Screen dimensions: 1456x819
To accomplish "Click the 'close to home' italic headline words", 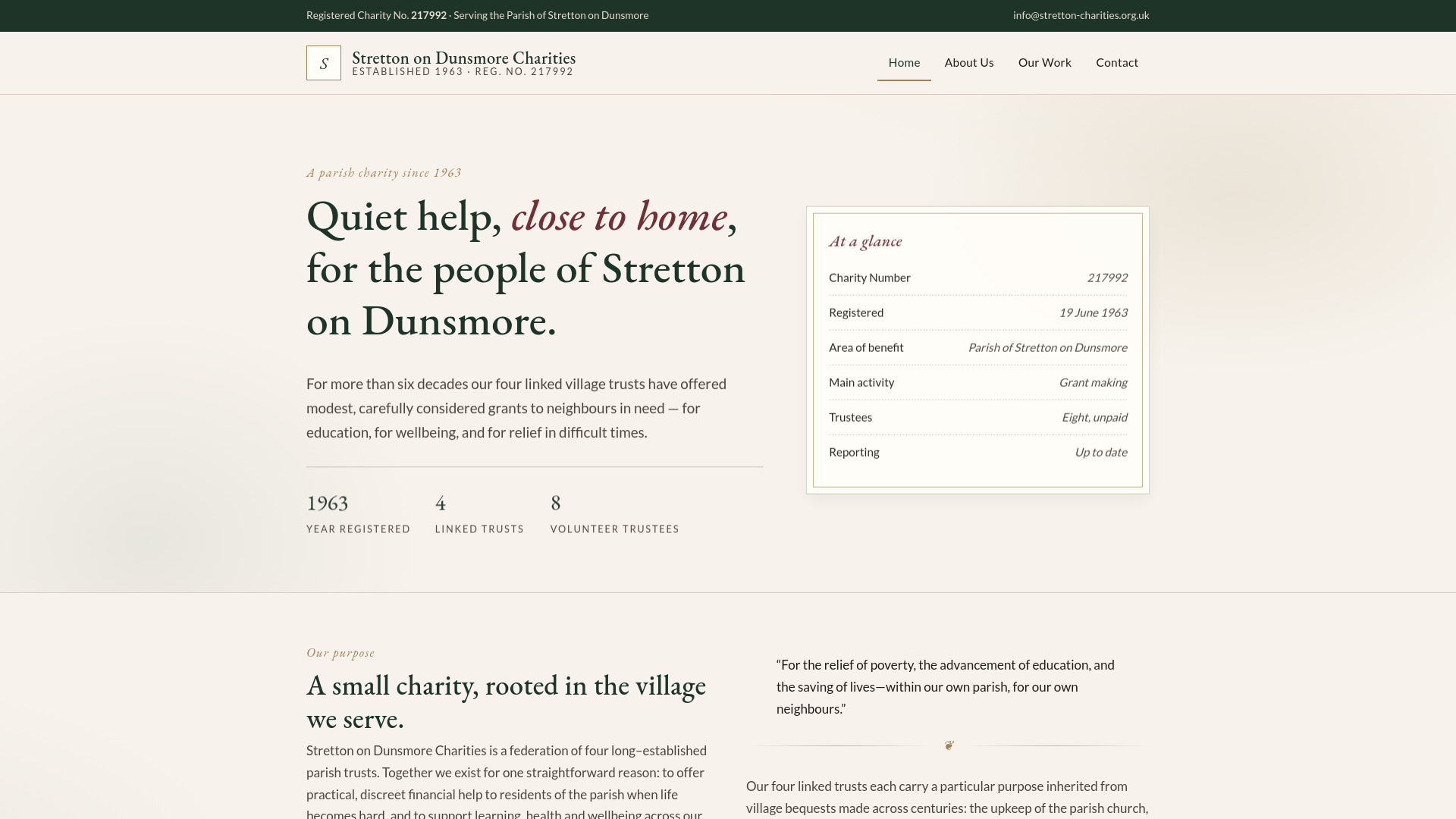I will (x=619, y=216).
